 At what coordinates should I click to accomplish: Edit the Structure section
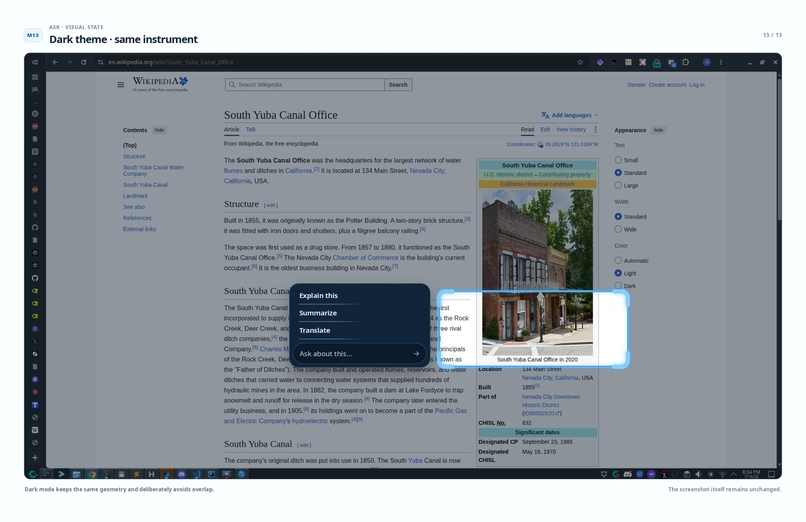271,205
